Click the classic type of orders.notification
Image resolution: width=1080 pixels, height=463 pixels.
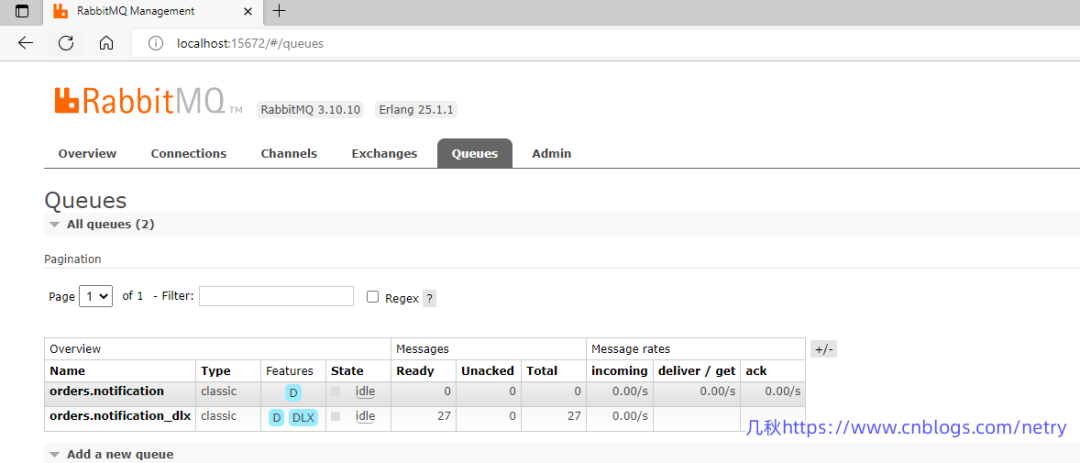click(x=219, y=391)
